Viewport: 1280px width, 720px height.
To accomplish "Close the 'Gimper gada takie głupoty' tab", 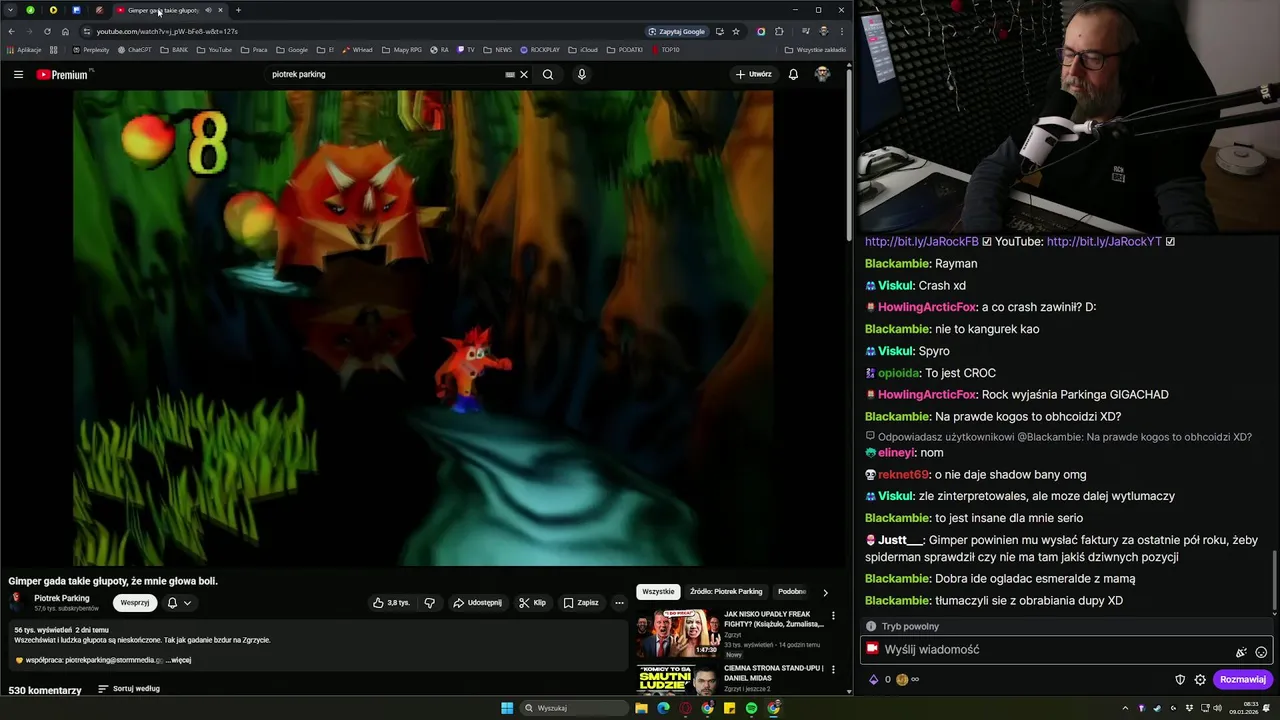I will pos(220,10).
